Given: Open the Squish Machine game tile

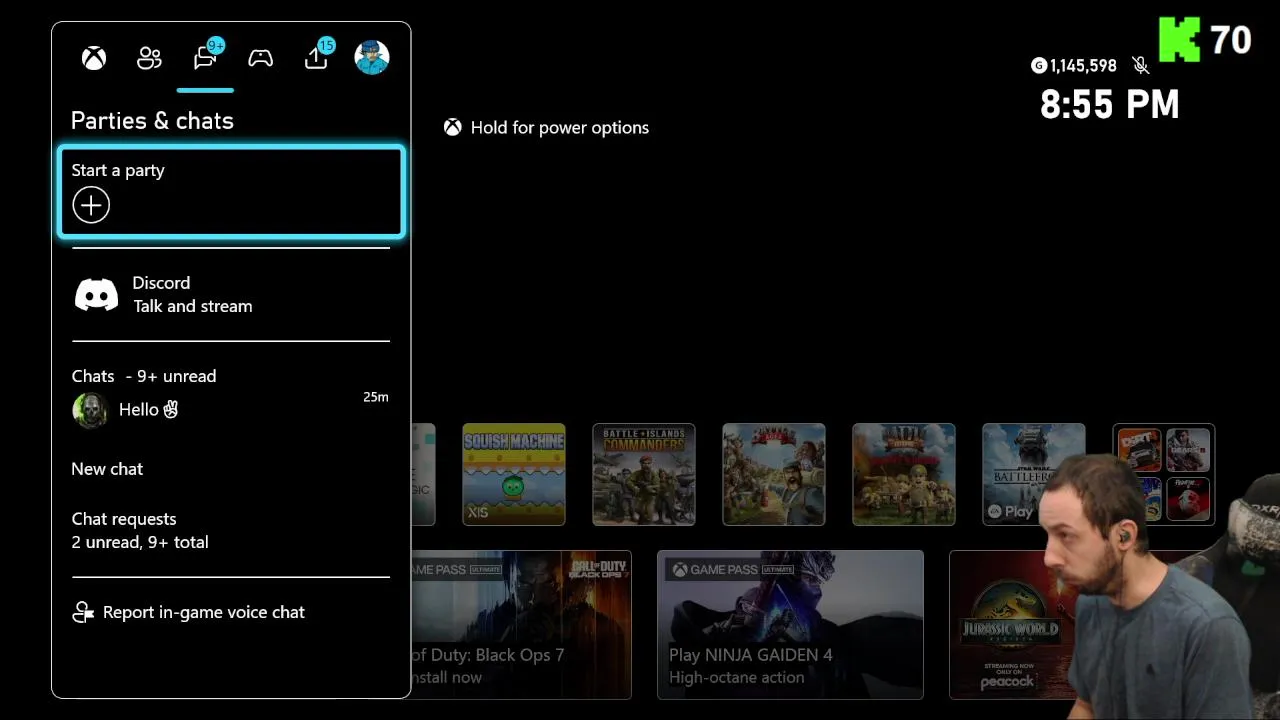Looking at the screenshot, I should click(514, 474).
